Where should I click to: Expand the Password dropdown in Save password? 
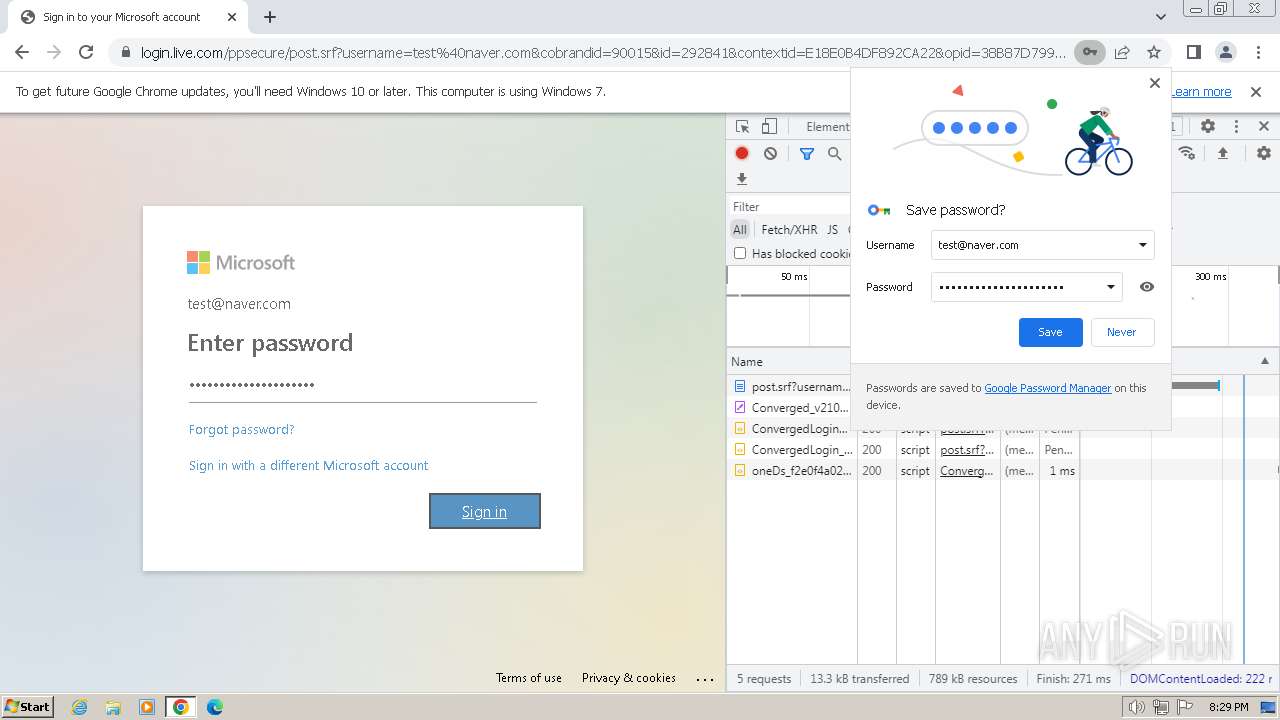(1110, 287)
